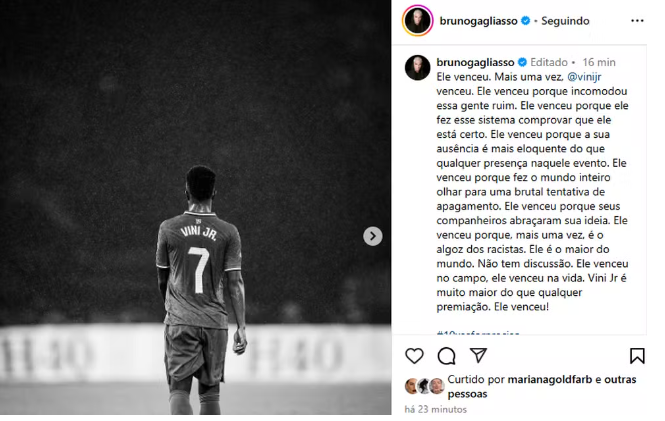Share post using paper plane icon
This screenshot has height=421, width=665.
pyautogui.click(x=478, y=355)
